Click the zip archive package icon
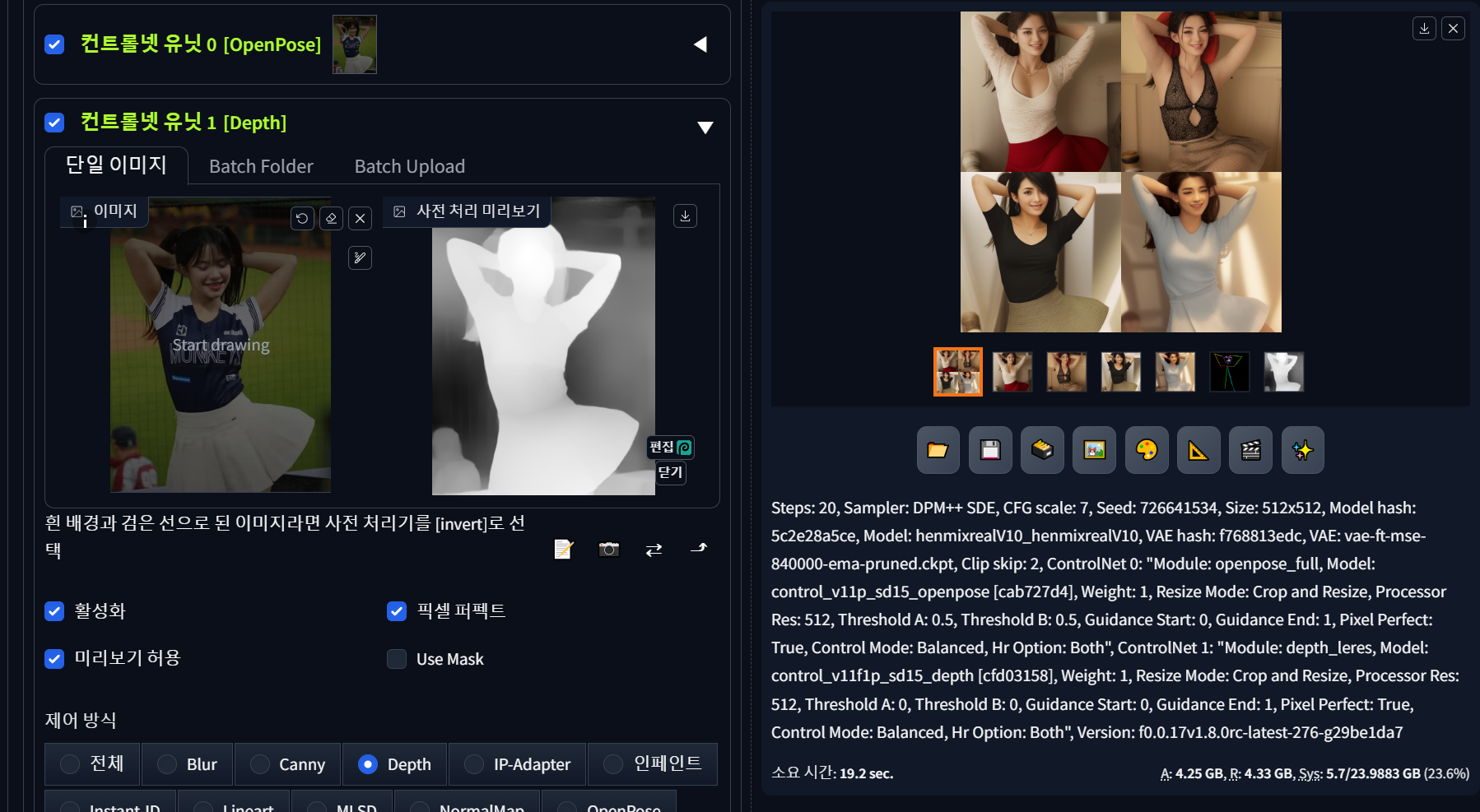The width and height of the screenshot is (1480, 812). pos(1042,450)
